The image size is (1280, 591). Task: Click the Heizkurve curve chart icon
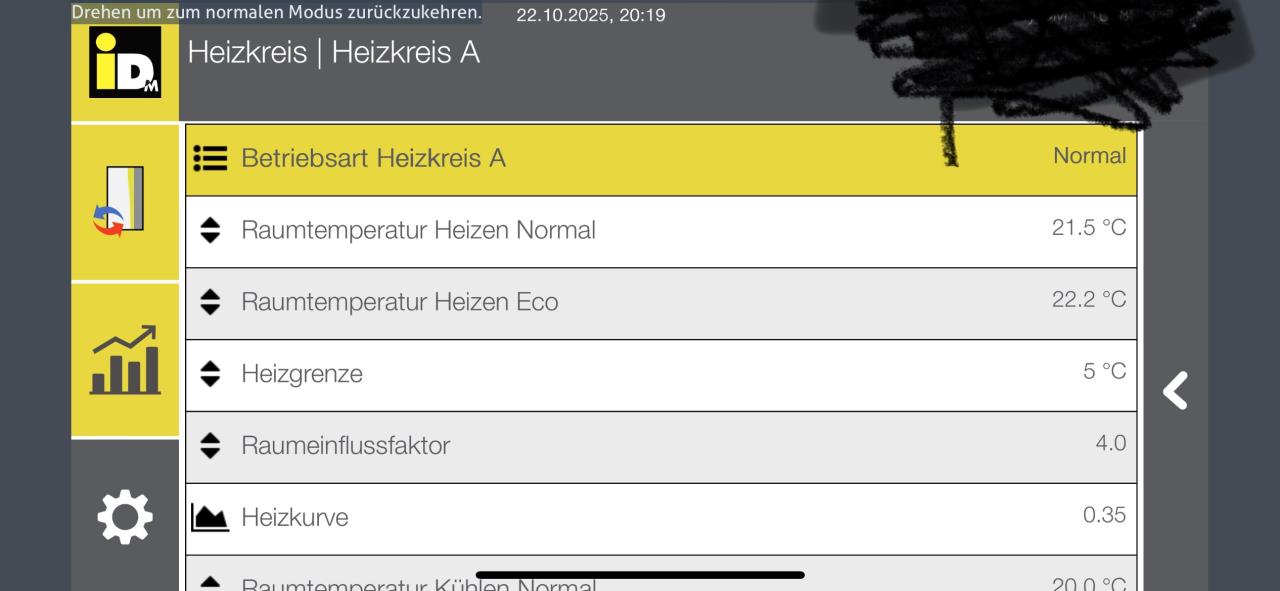pyautogui.click(x=210, y=517)
